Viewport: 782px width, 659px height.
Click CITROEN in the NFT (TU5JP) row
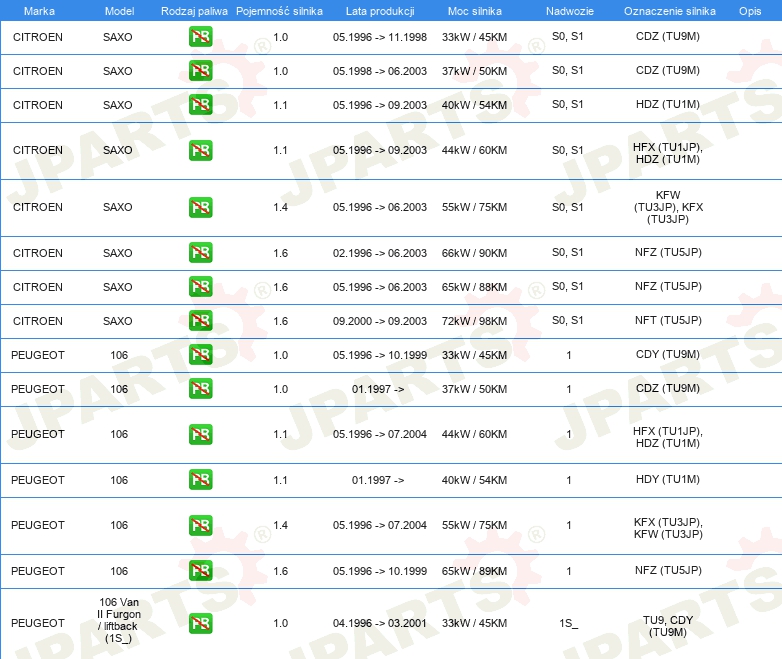(38, 321)
